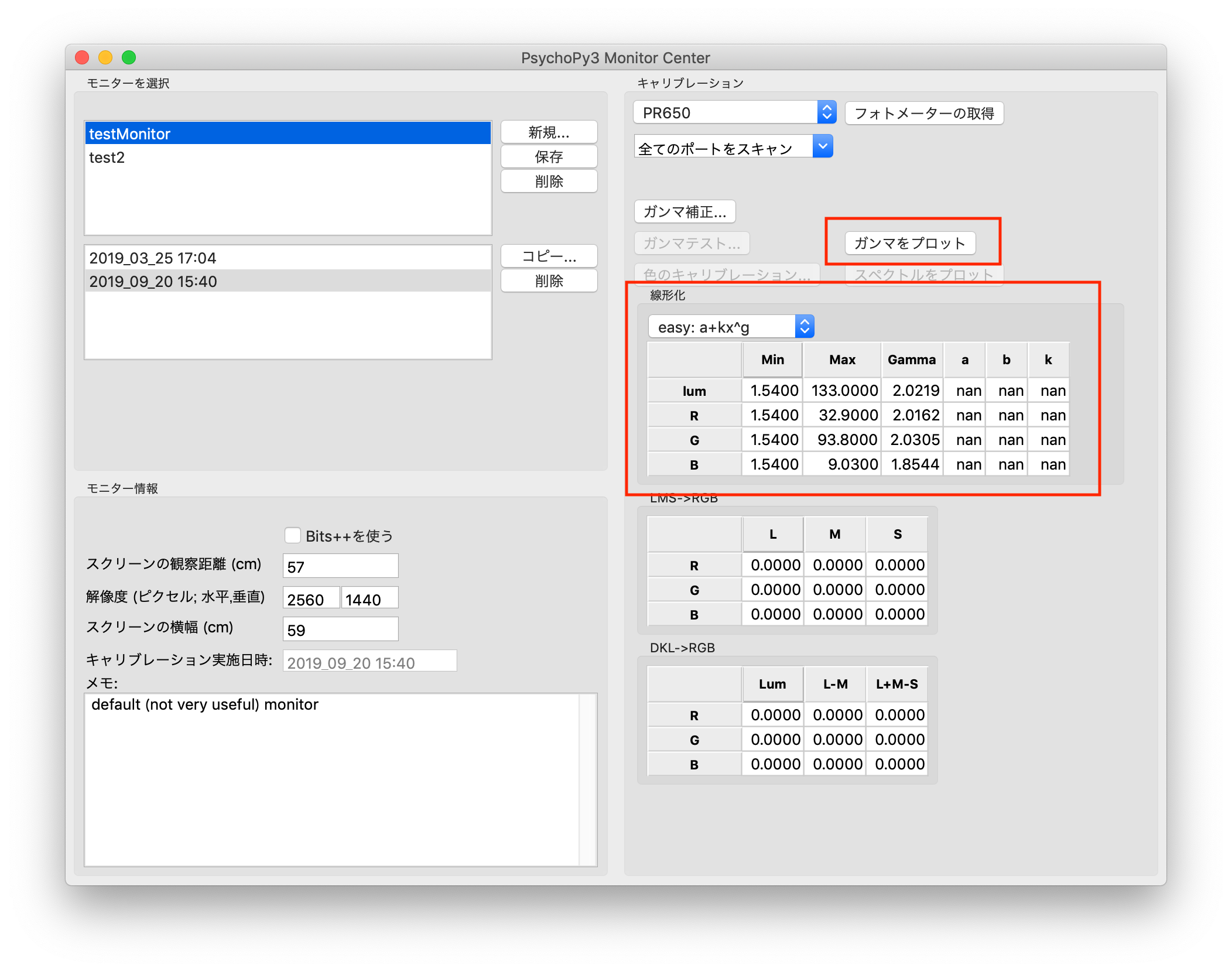Click the G Max cell 93.8000
This screenshot has width=1232, height=972.
coord(843,440)
